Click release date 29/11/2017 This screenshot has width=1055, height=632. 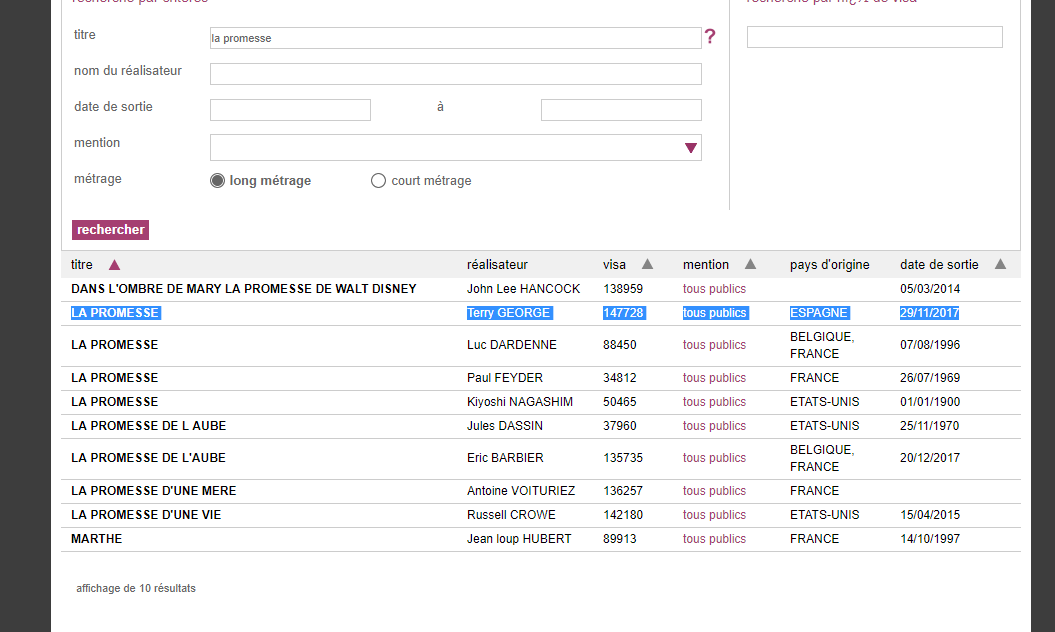coord(930,313)
